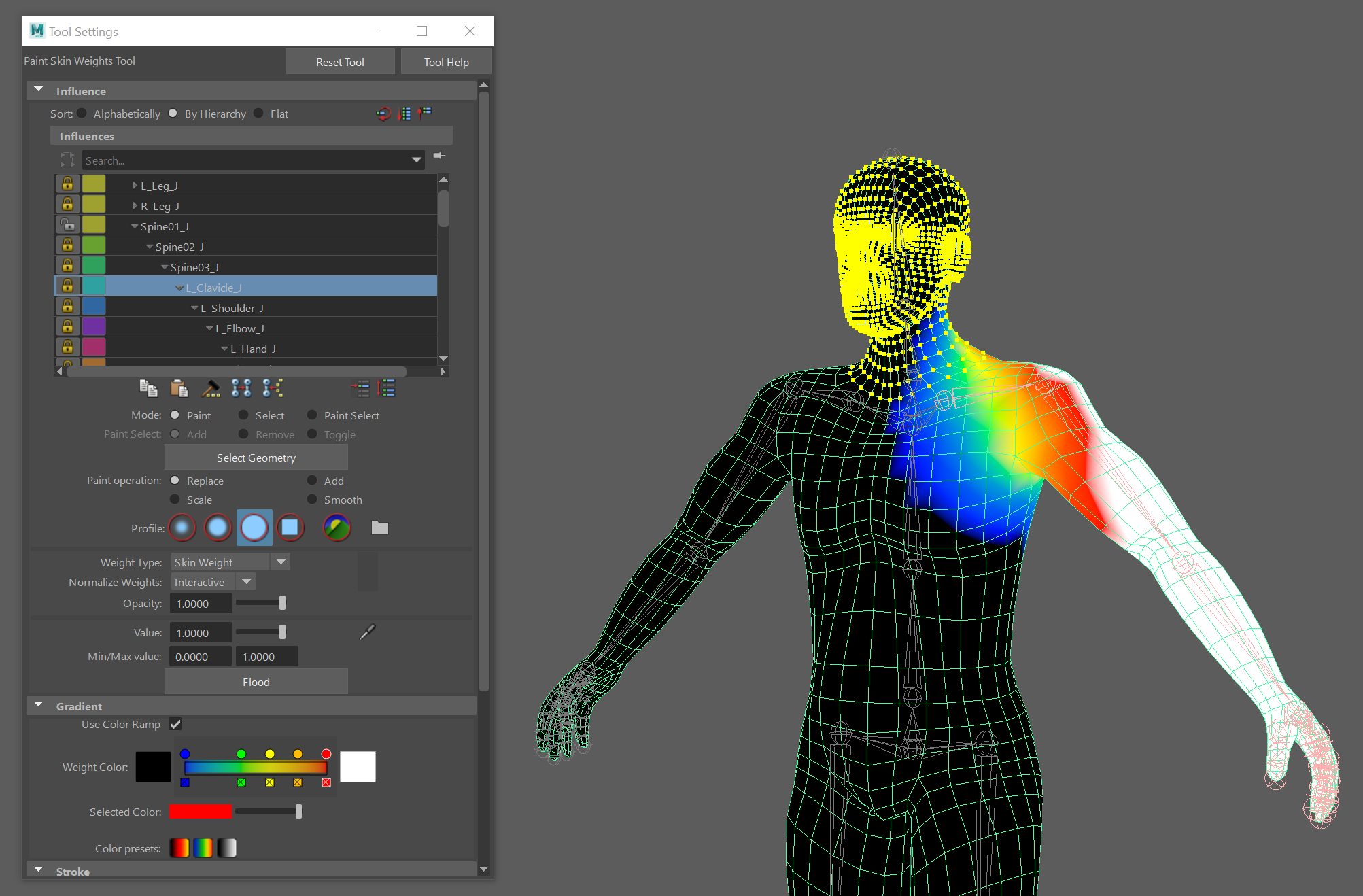
Task: Collapse the Gradient section
Action: click(39, 706)
